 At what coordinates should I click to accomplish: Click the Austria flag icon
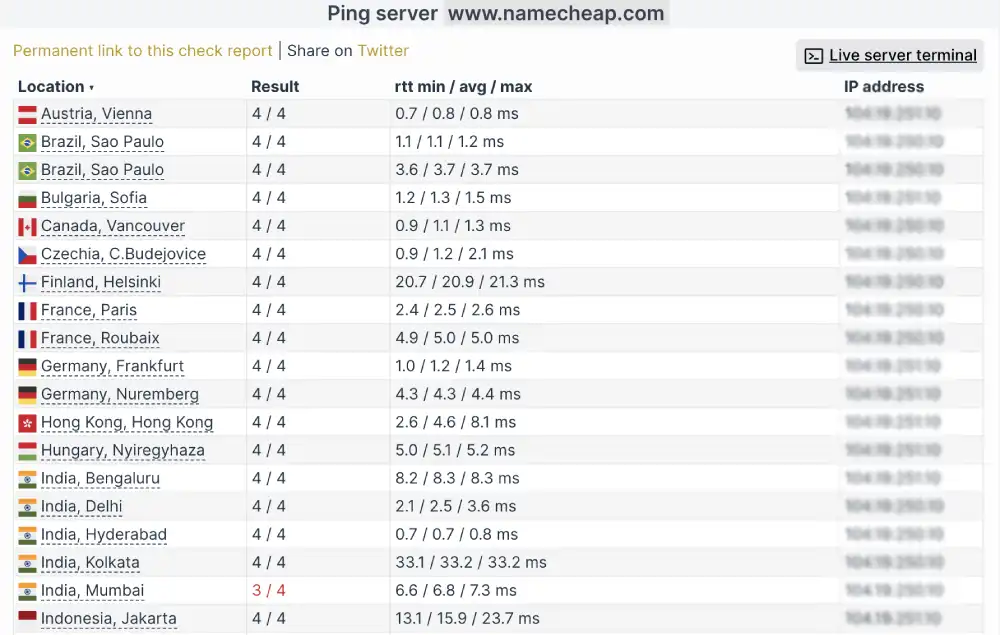pos(27,114)
